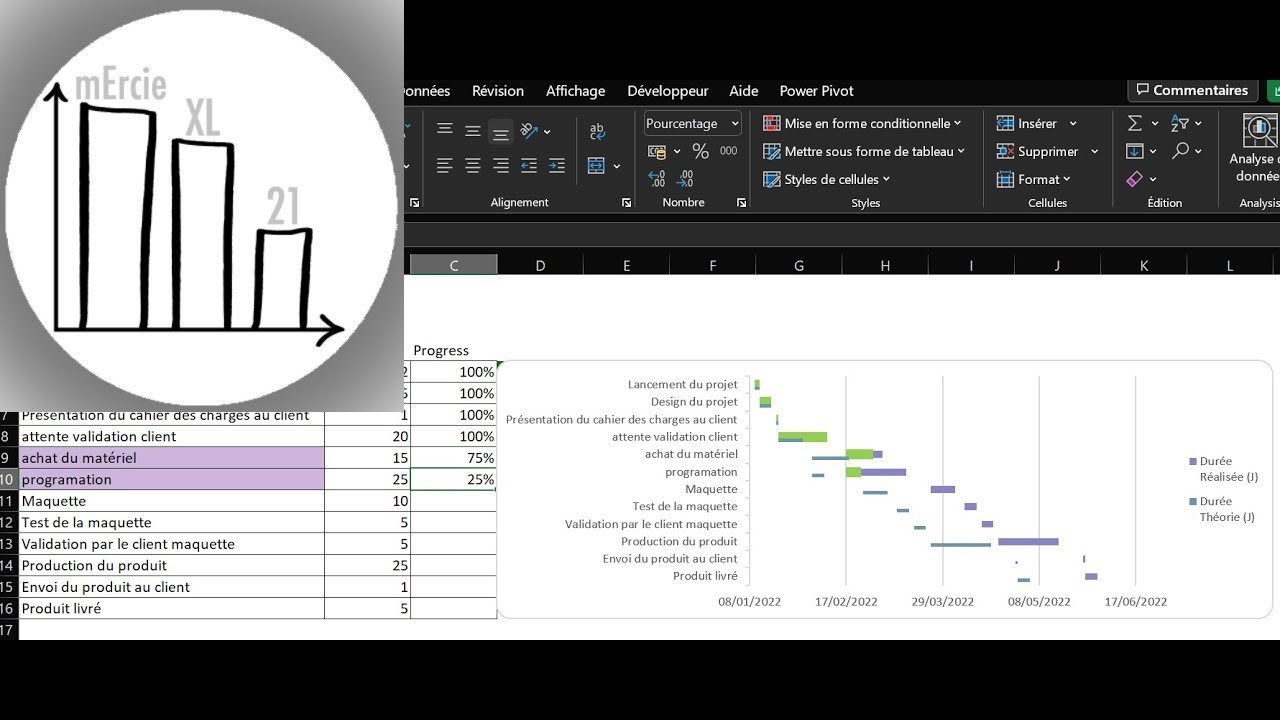Viewport: 1280px width, 720px height.
Task: Click the Find and Select magnifier icon
Action: (1181, 151)
